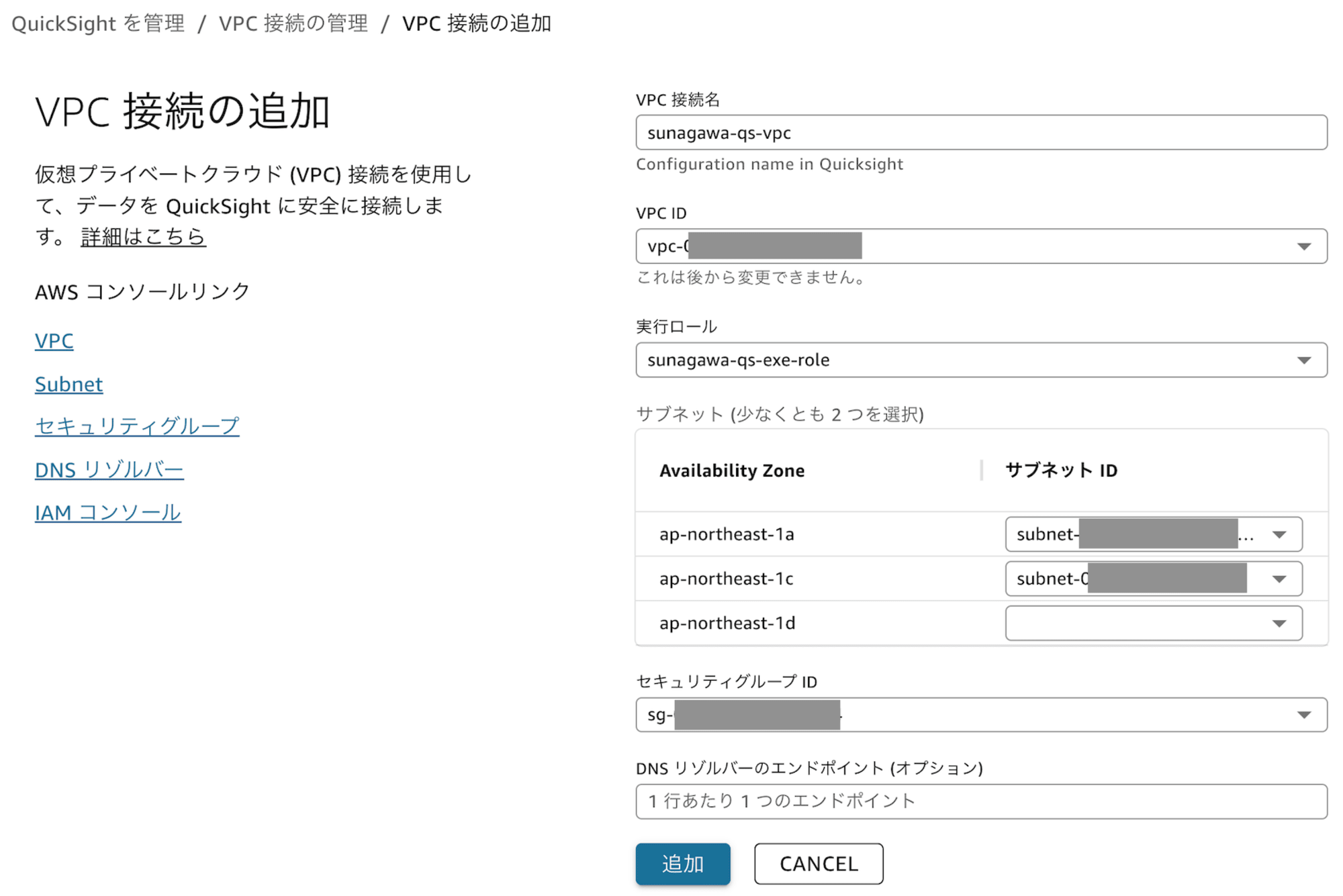Click the ap-northeast-1d zone text
This screenshot has width=1343, height=896.
[727, 623]
